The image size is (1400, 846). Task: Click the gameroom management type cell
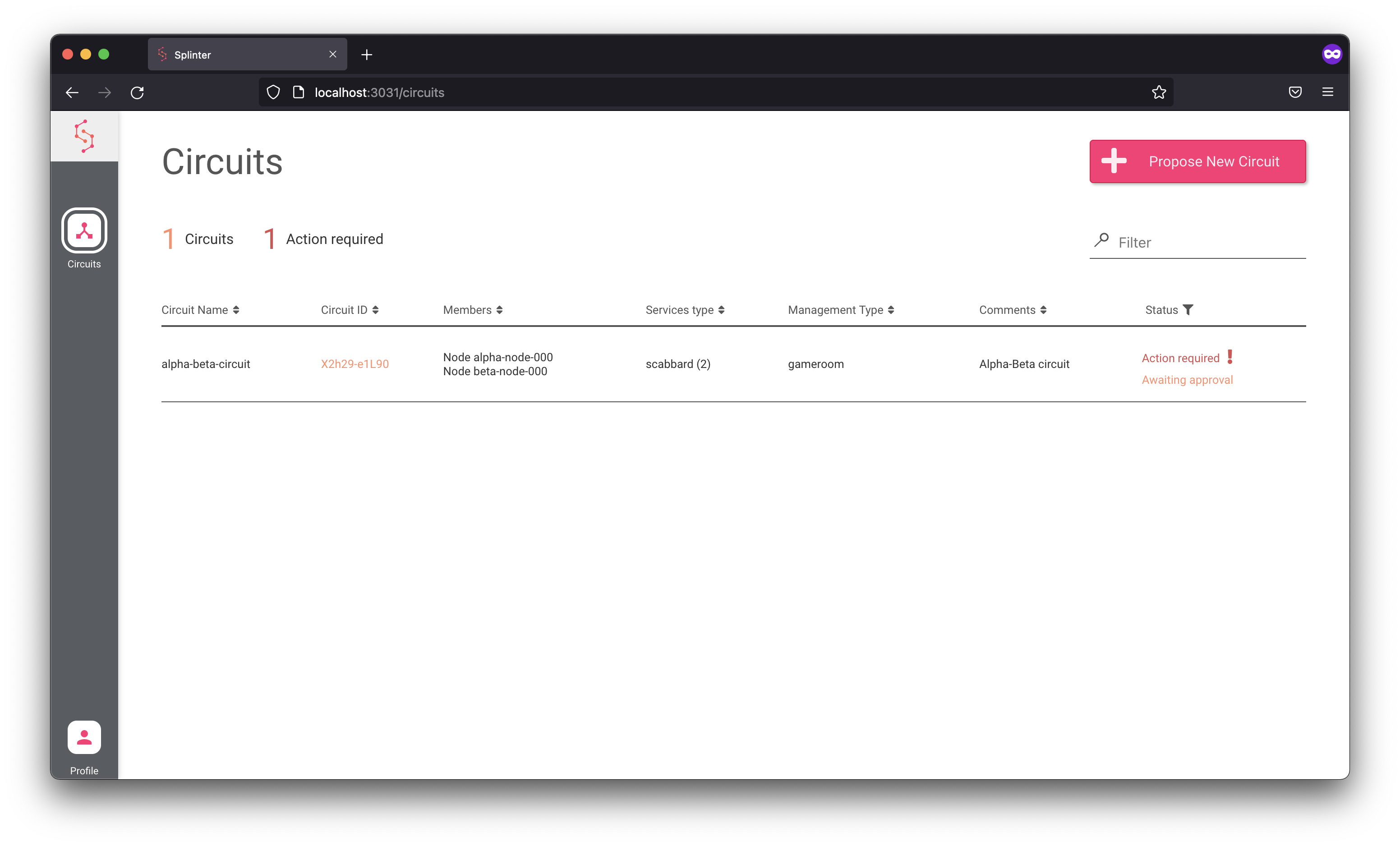click(x=815, y=363)
